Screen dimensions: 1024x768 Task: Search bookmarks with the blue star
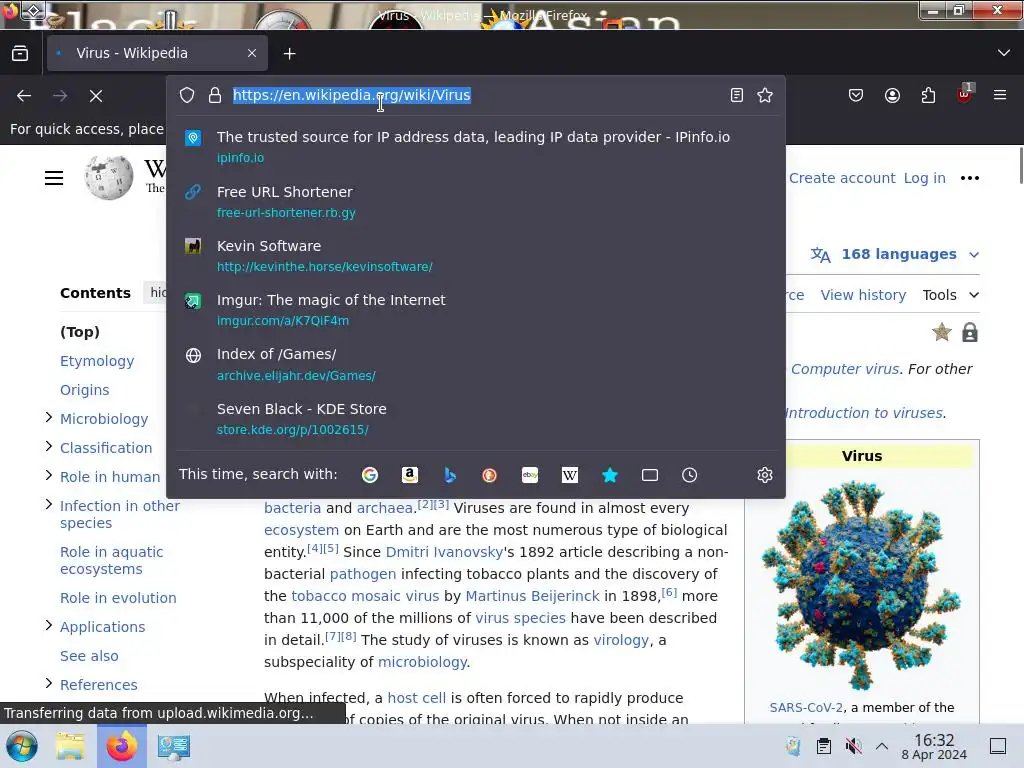pos(610,475)
